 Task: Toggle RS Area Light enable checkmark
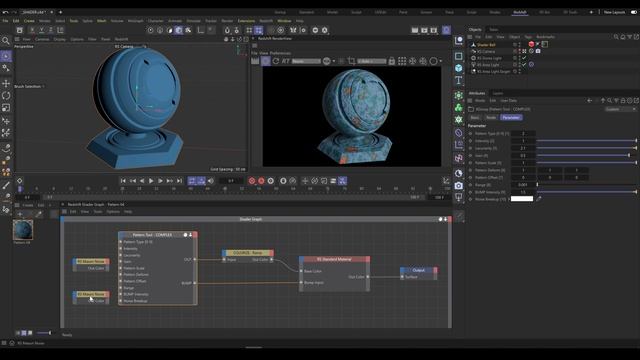click(x=524, y=64)
